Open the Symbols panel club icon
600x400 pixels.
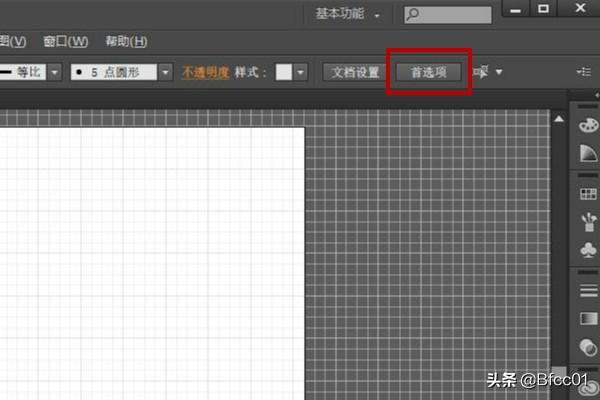[x=588, y=249]
